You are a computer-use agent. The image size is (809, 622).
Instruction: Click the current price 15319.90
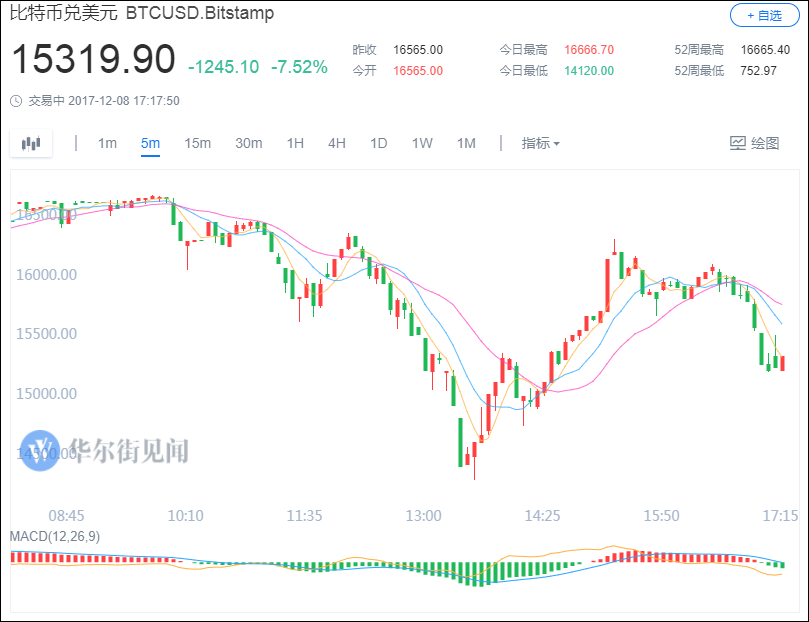(93, 60)
